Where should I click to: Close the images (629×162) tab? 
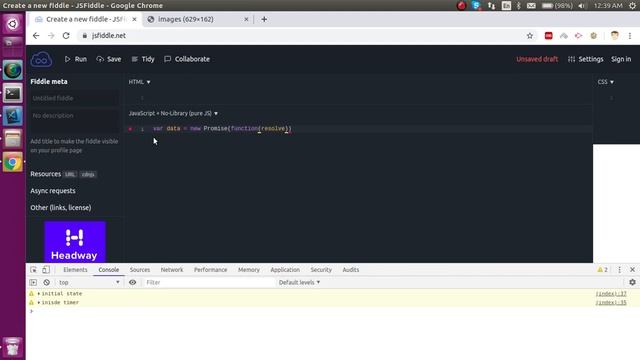click(x=246, y=19)
